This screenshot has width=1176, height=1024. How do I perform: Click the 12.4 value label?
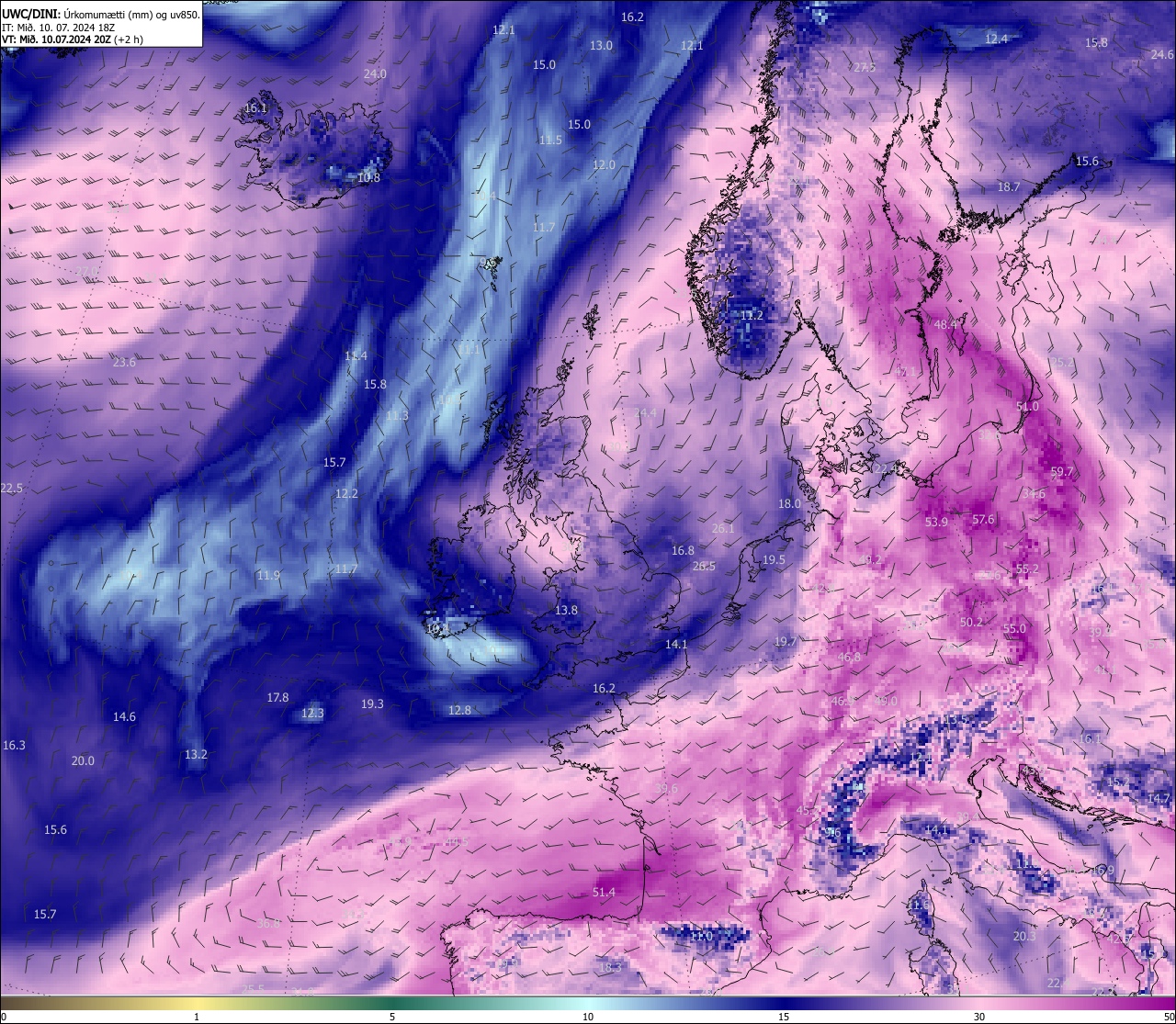[x=996, y=39]
